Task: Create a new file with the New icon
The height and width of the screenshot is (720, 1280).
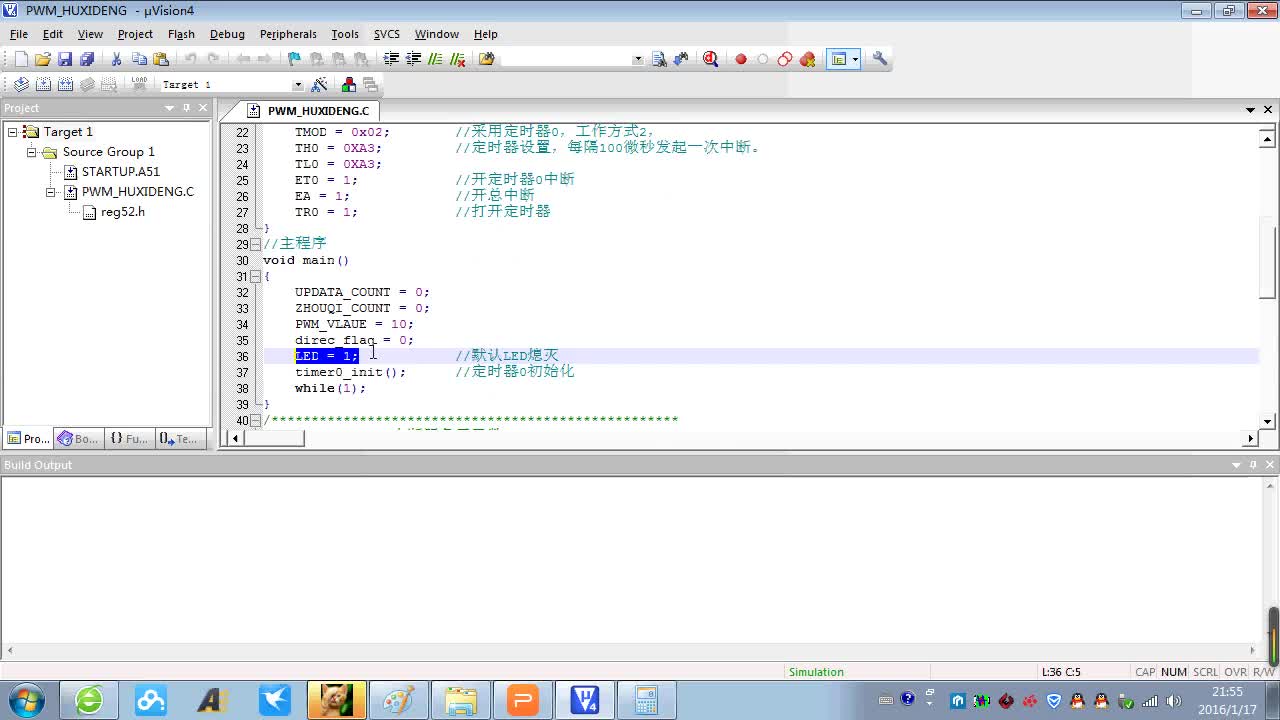Action: point(21,59)
